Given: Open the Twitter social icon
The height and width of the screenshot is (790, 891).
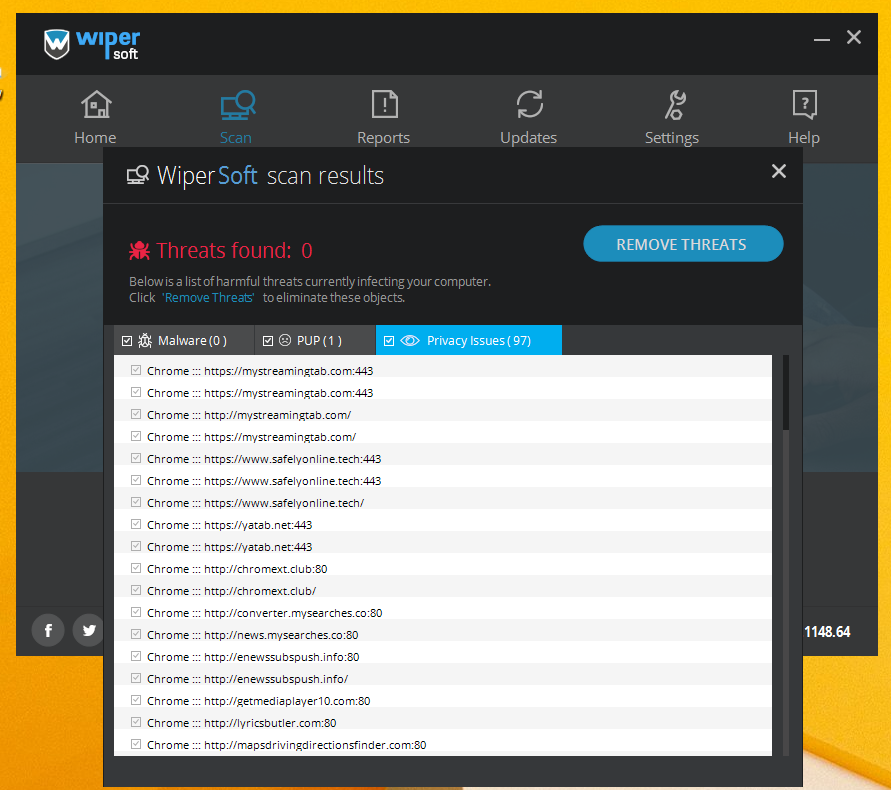Looking at the screenshot, I should 89,630.
